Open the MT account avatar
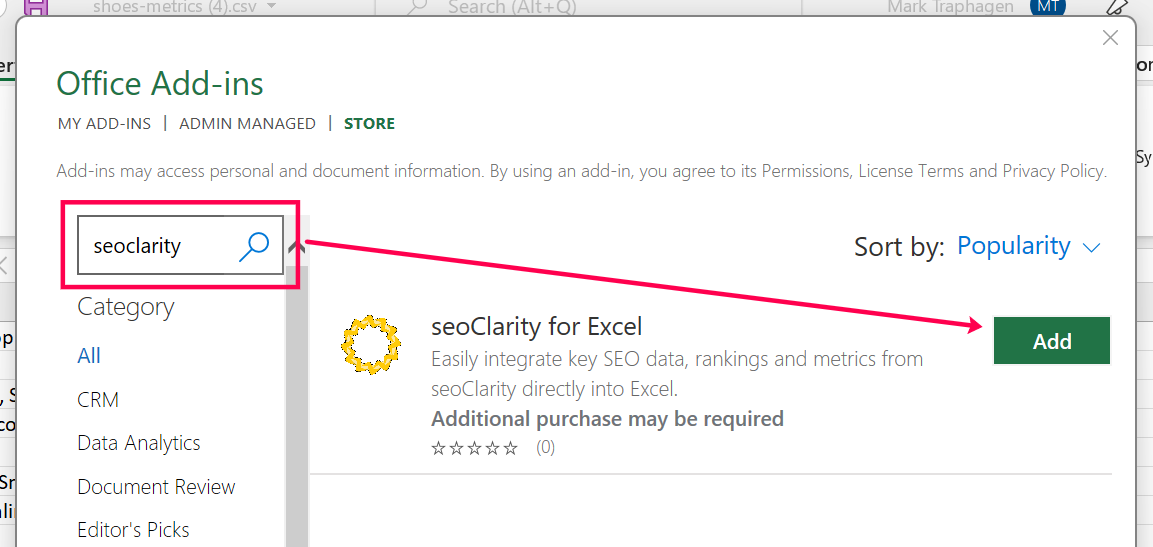 click(1048, 7)
